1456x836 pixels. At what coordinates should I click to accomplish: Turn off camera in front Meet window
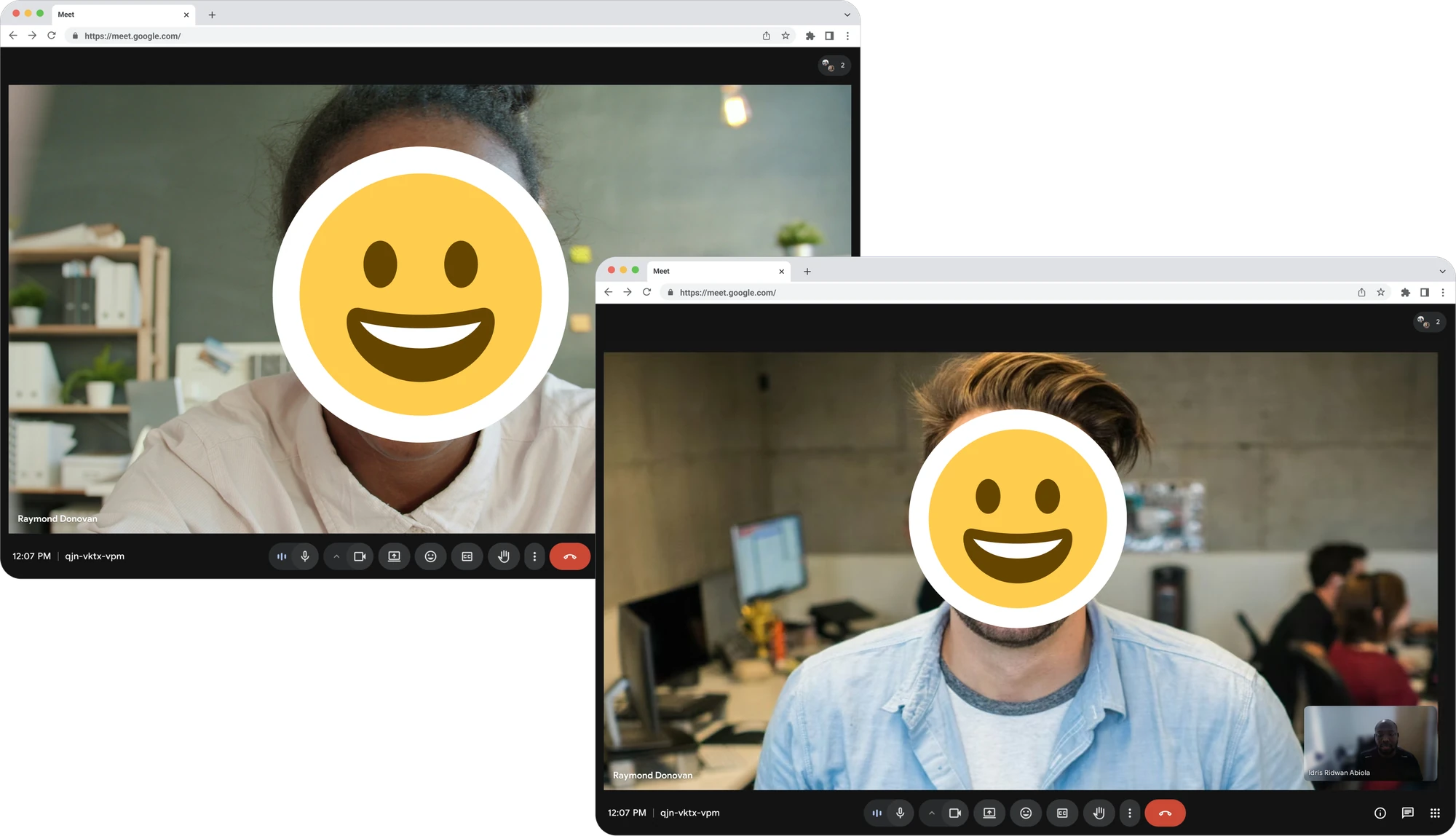click(955, 813)
